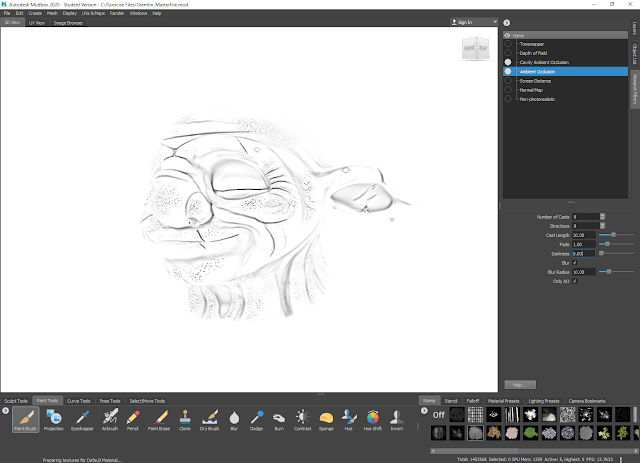Switch to the Pose Tools tab

click(x=110, y=401)
